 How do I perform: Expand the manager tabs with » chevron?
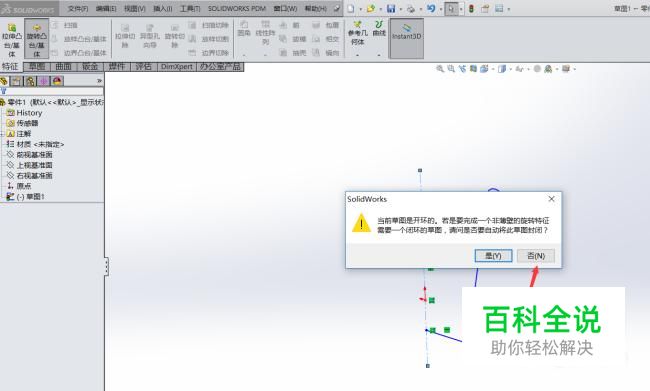pos(99,80)
